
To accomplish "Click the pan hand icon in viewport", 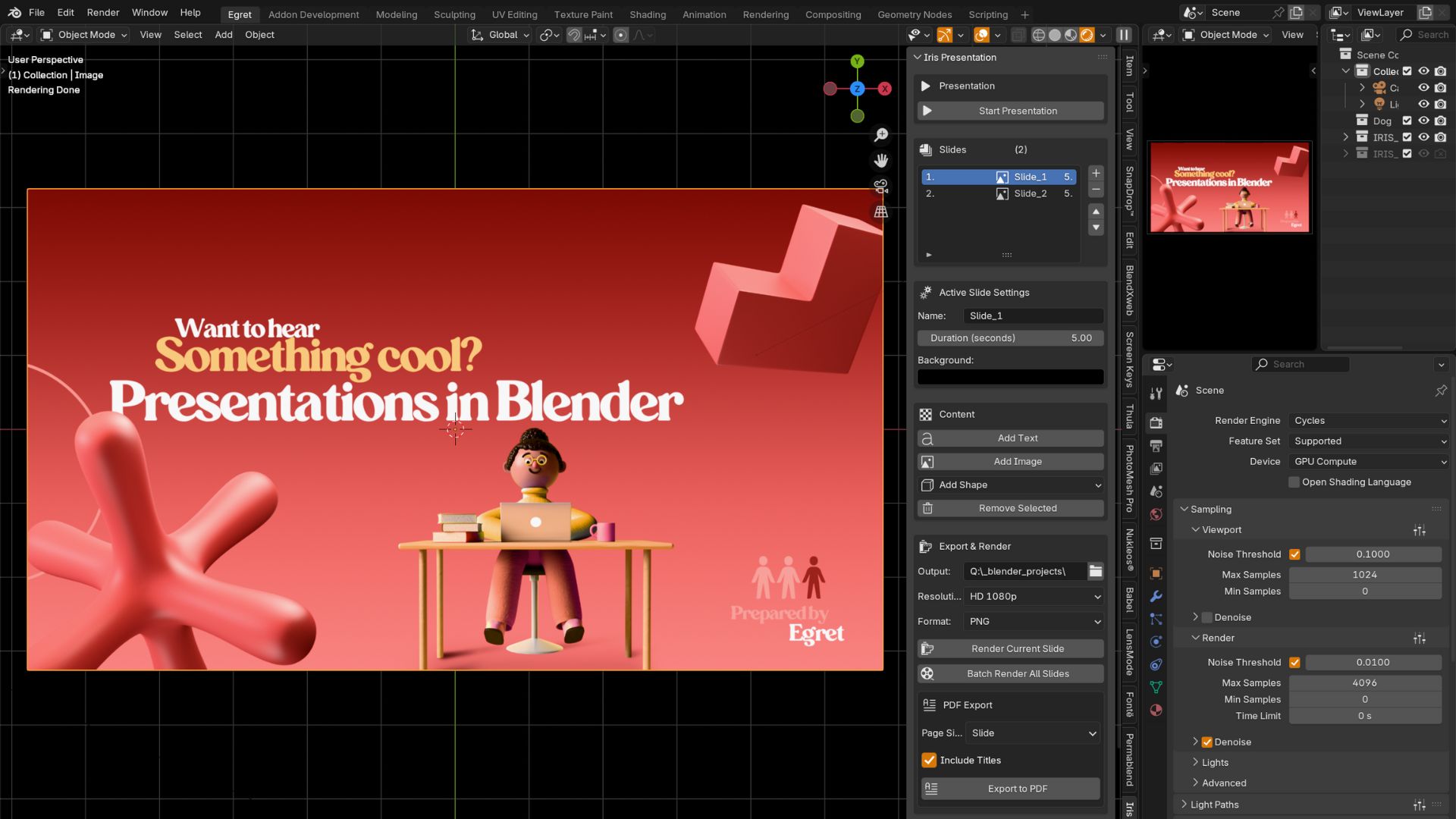I will pyautogui.click(x=880, y=161).
